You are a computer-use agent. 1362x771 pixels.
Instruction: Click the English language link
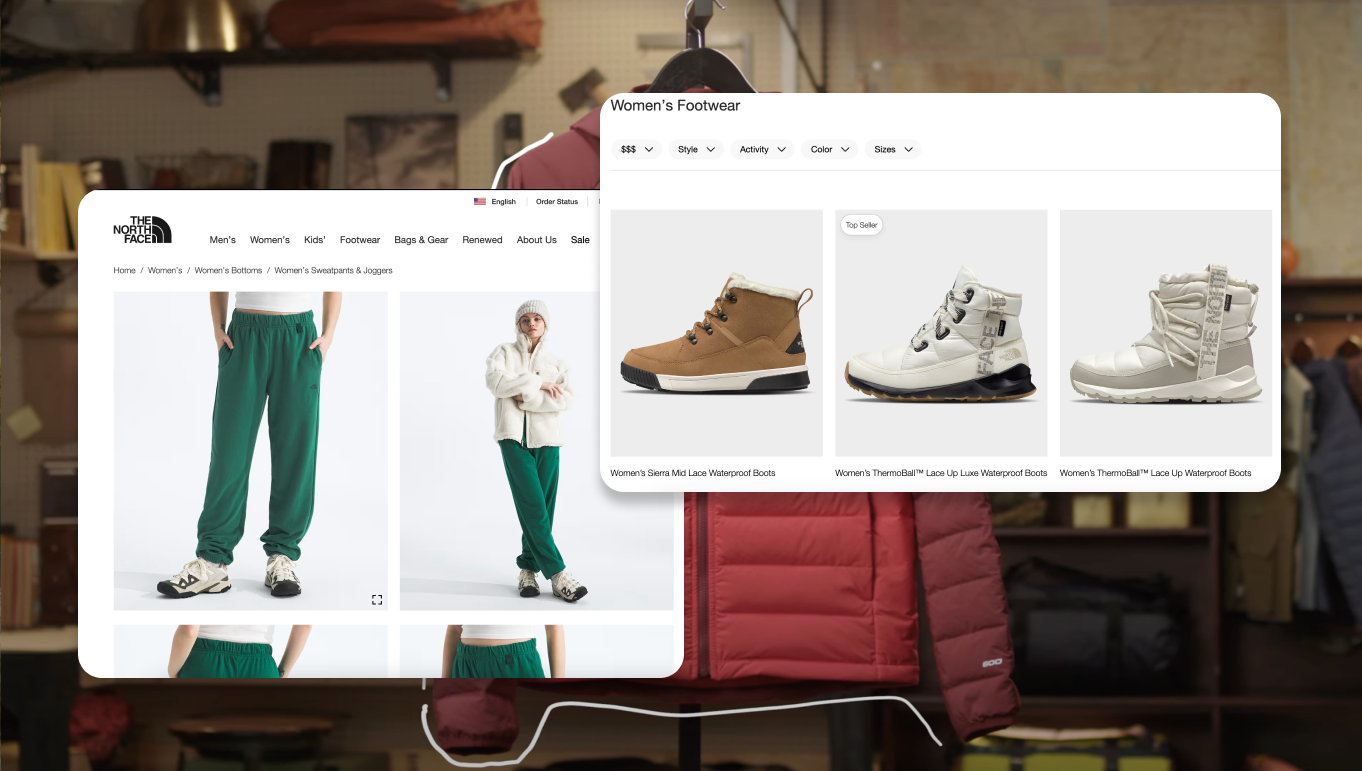(x=504, y=202)
